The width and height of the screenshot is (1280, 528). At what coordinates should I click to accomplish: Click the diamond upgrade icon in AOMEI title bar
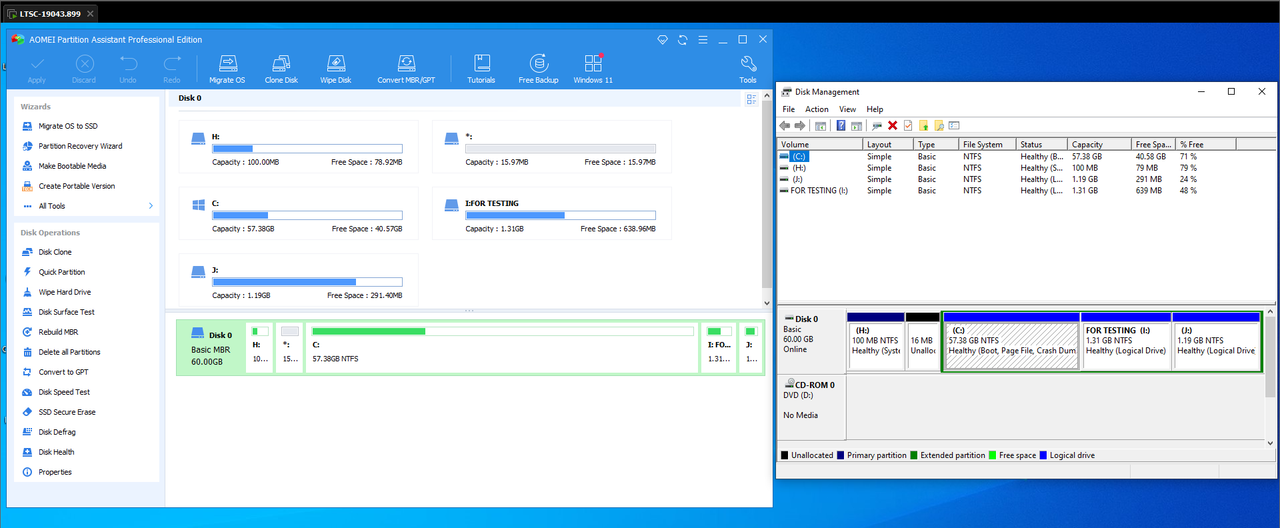point(662,39)
